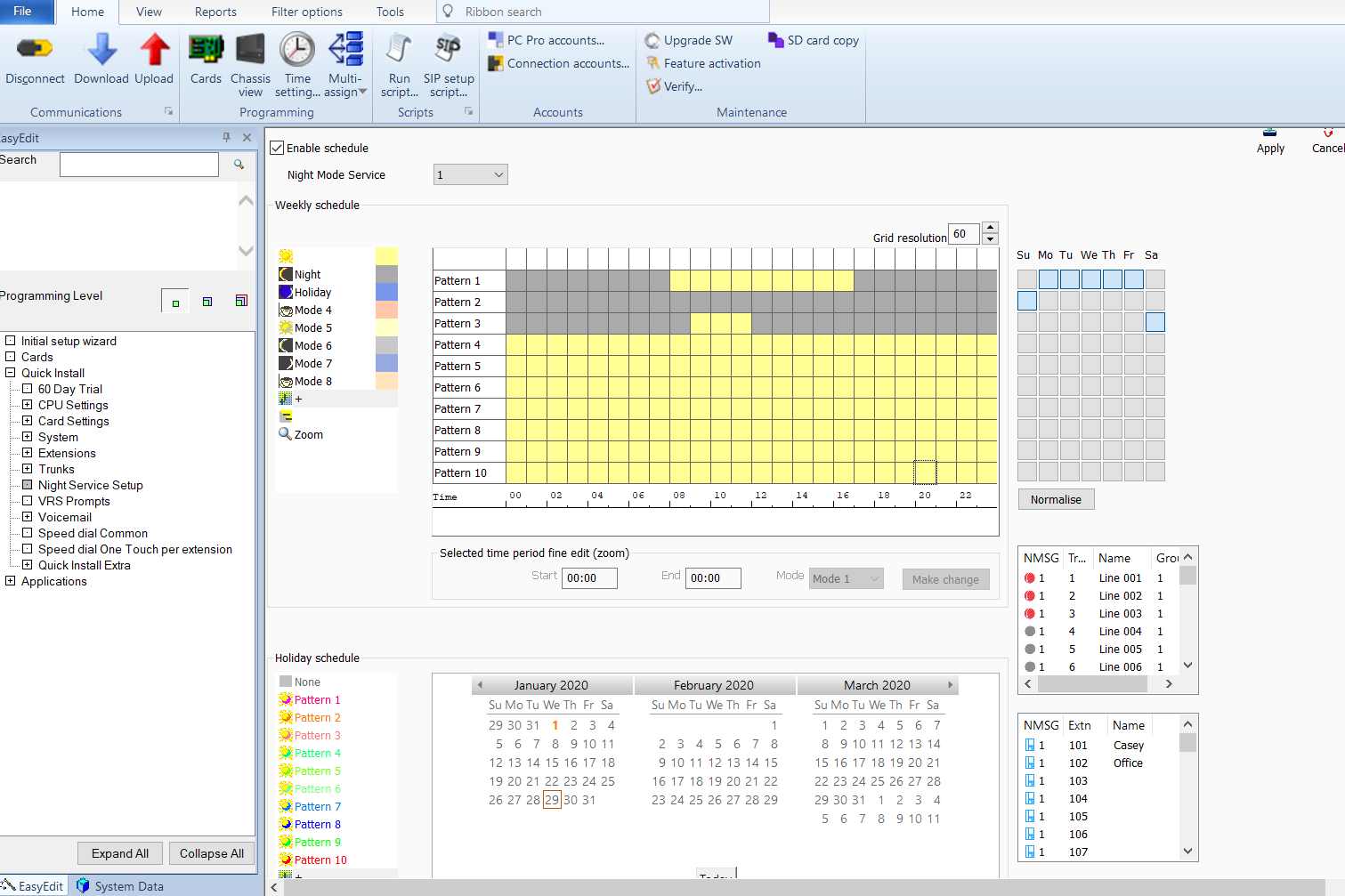Run Verify maintenance check

[674, 86]
